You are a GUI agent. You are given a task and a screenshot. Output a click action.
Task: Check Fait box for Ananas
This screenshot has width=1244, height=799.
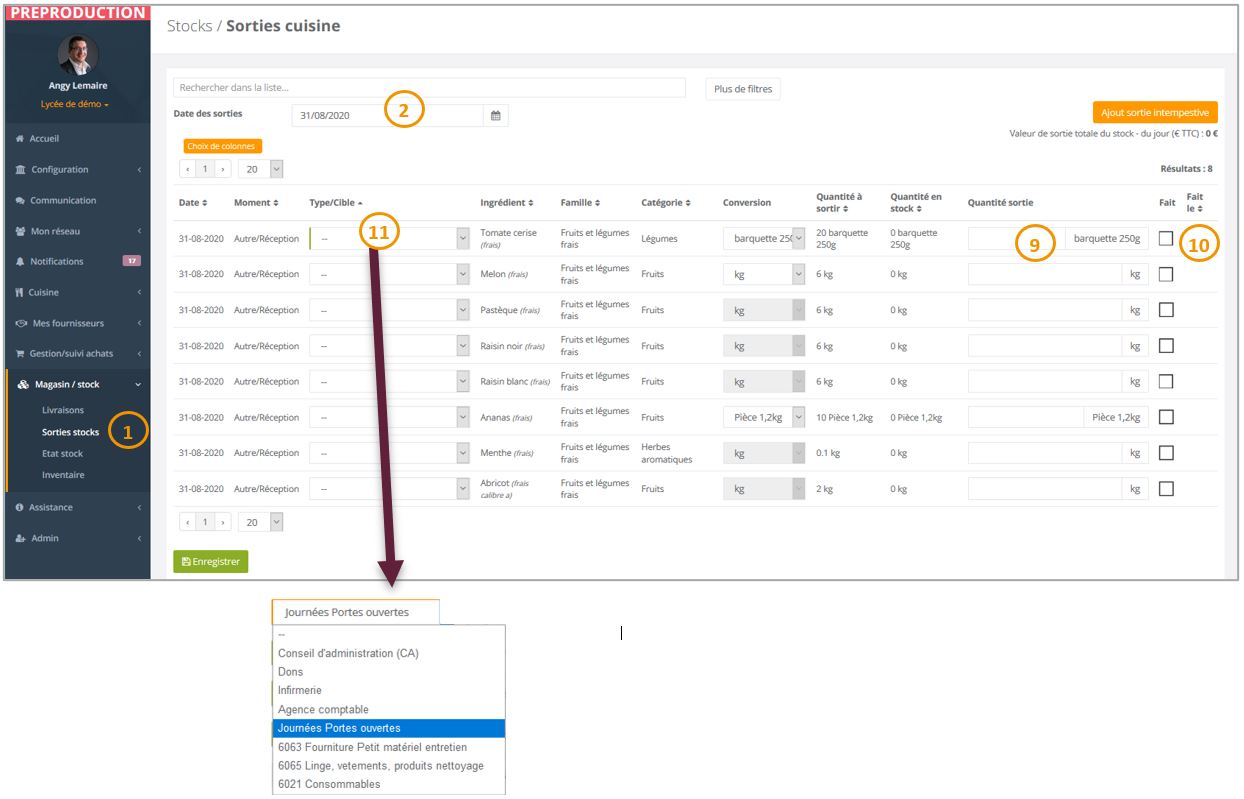coord(1166,417)
